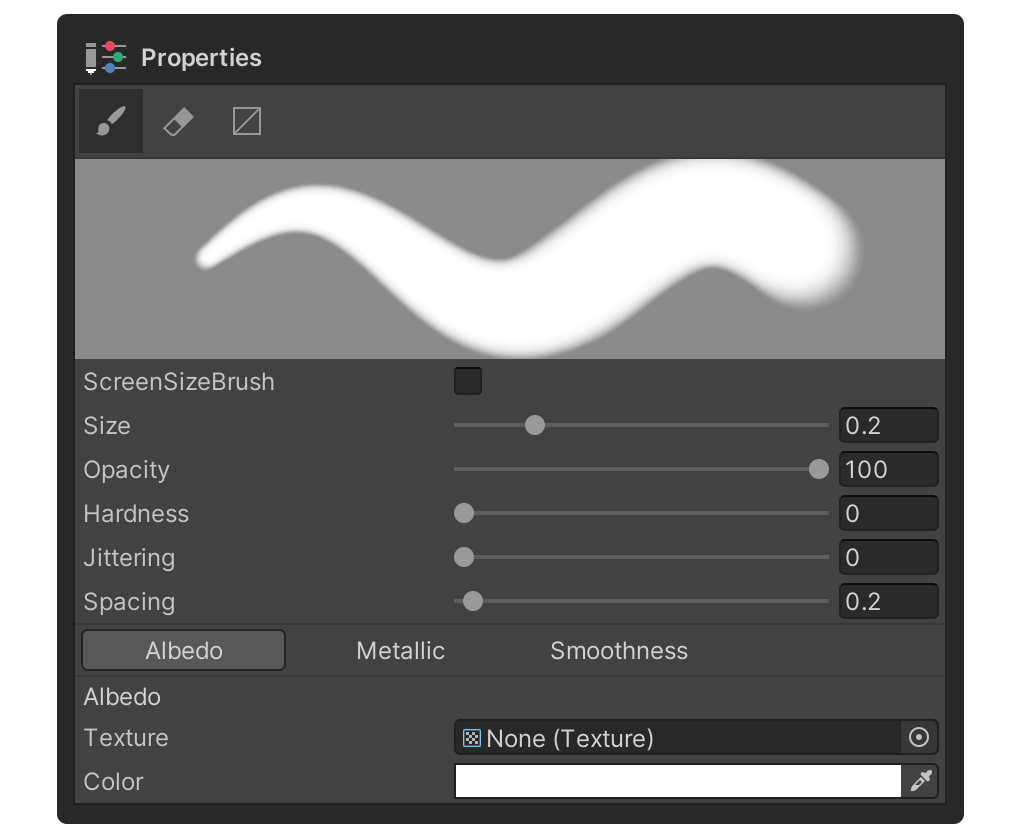Click the Hardness slider handle
The width and height of the screenshot is (1020, 838).
tap(463, 513)
